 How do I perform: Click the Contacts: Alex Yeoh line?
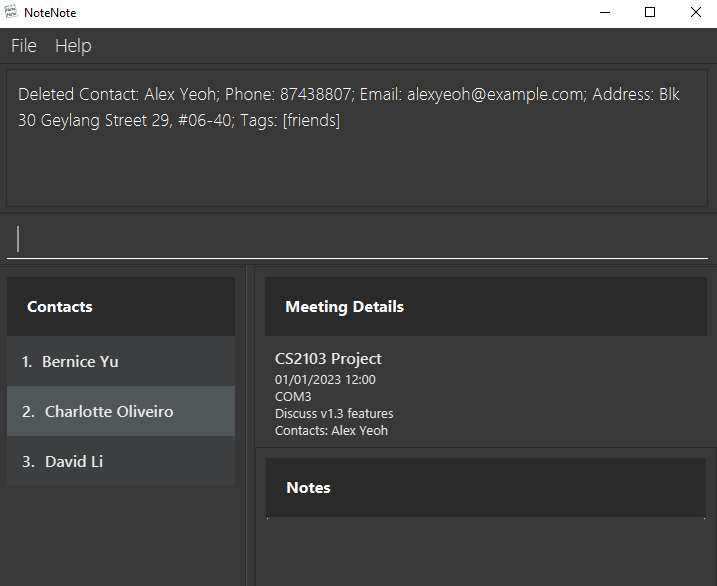tap(331, 431)
